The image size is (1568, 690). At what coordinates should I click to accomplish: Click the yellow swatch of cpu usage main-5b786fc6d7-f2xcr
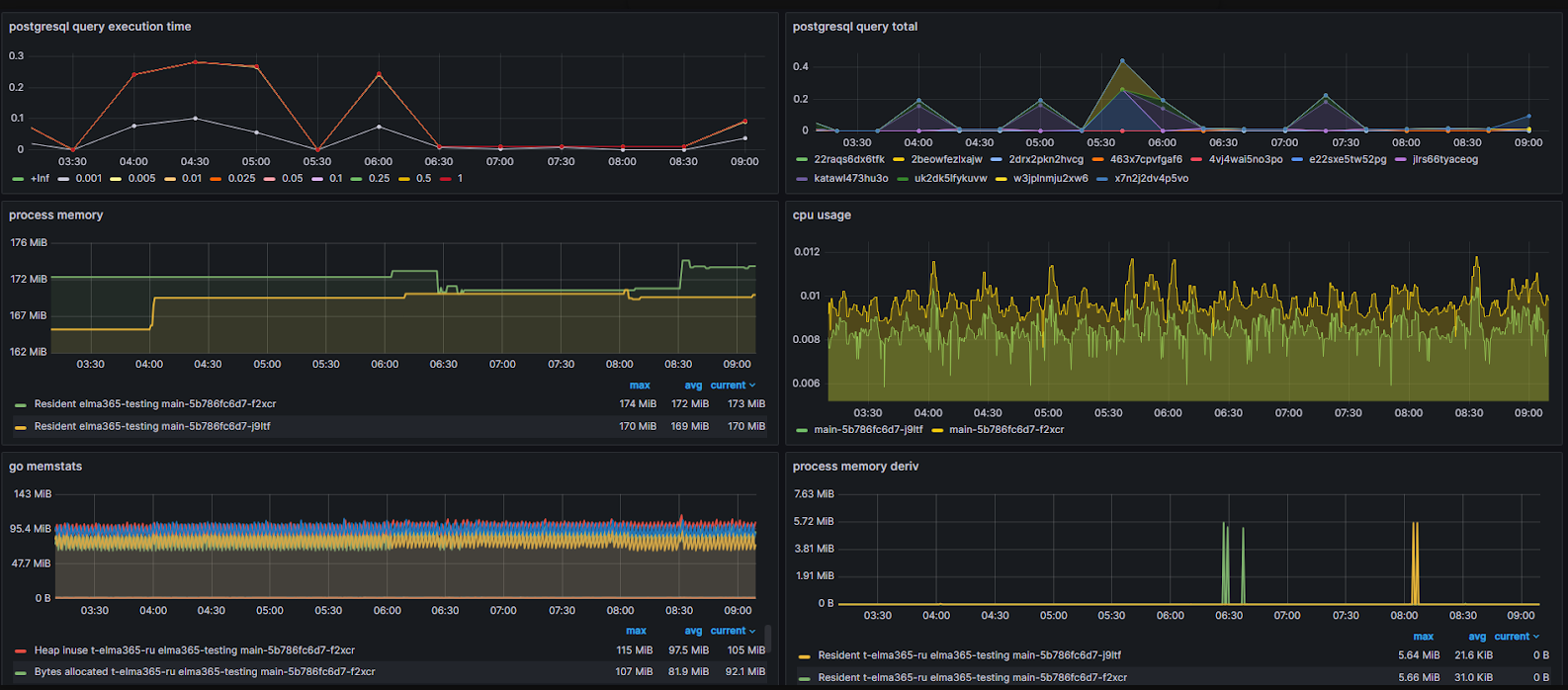tap(936, 430)
